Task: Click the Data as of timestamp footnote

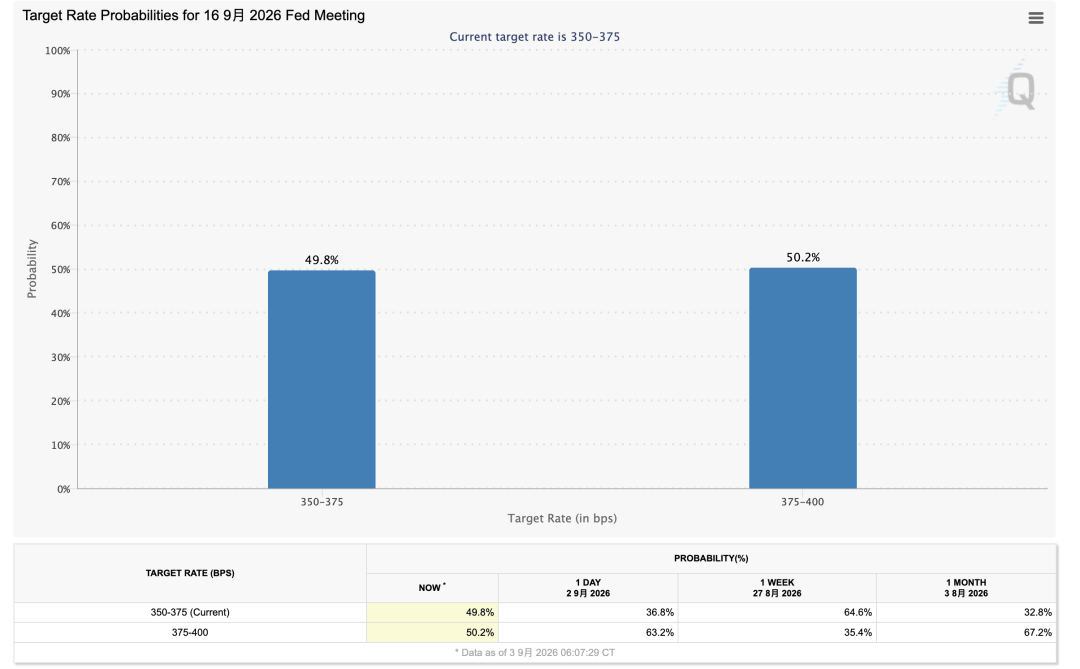Action: pos(534,652)
